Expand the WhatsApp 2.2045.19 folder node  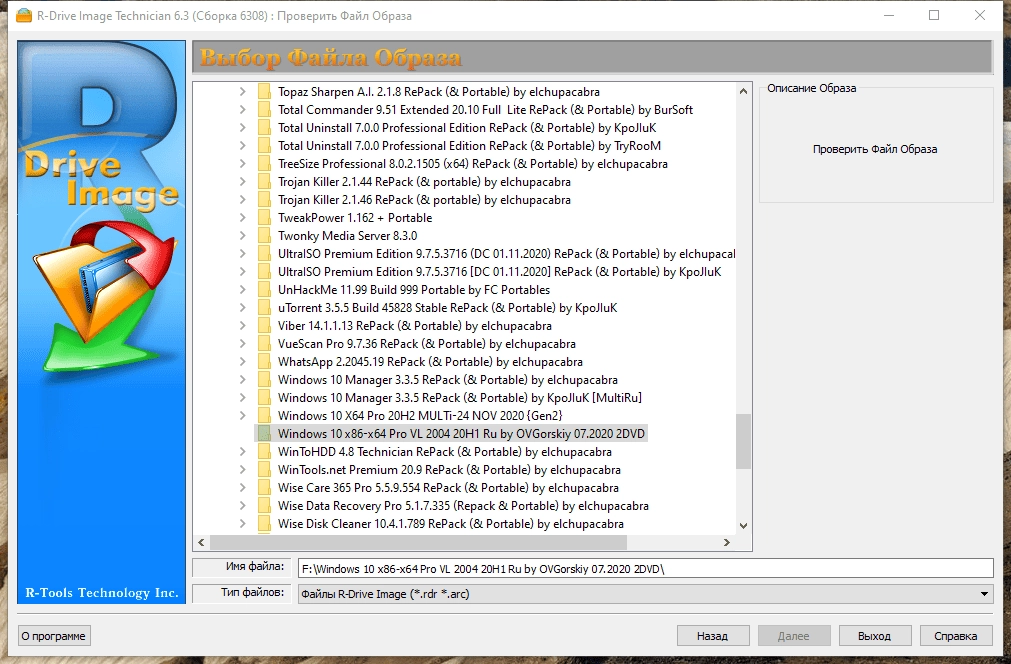click(x=242, y=362)
